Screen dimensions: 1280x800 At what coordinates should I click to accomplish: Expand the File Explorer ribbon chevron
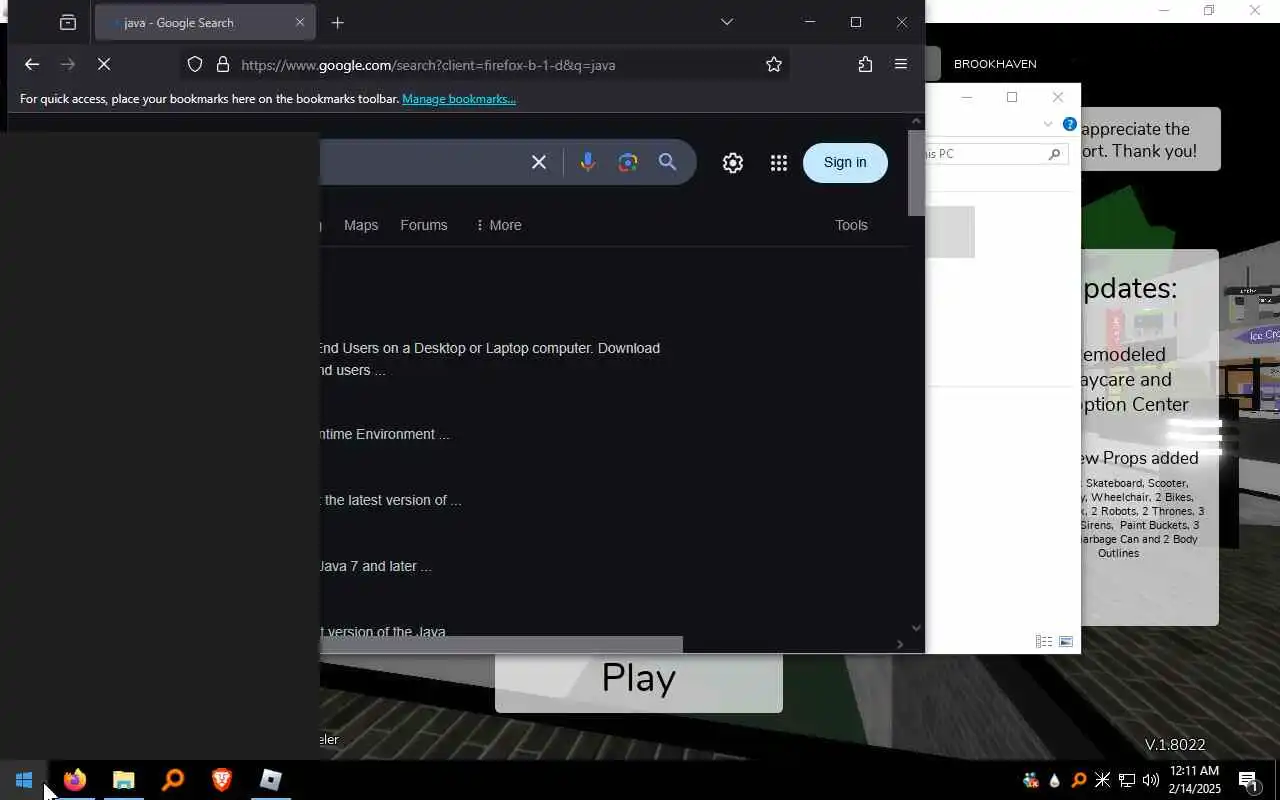tap(1048, 125)
